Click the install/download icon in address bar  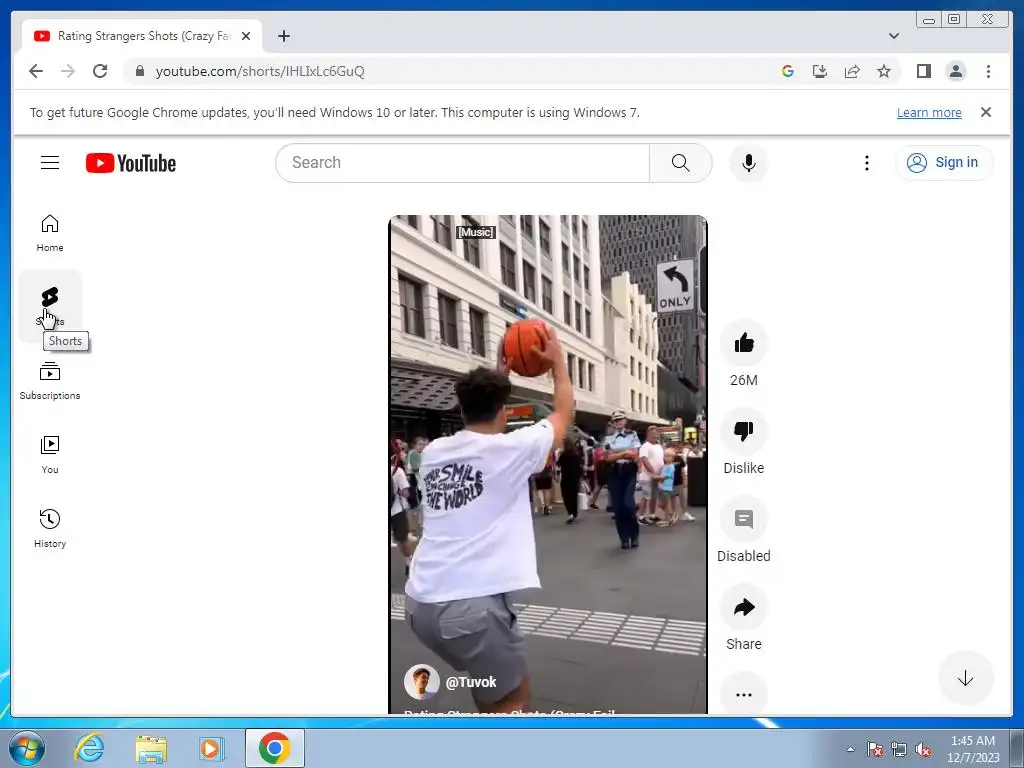[x=820, y=71]
